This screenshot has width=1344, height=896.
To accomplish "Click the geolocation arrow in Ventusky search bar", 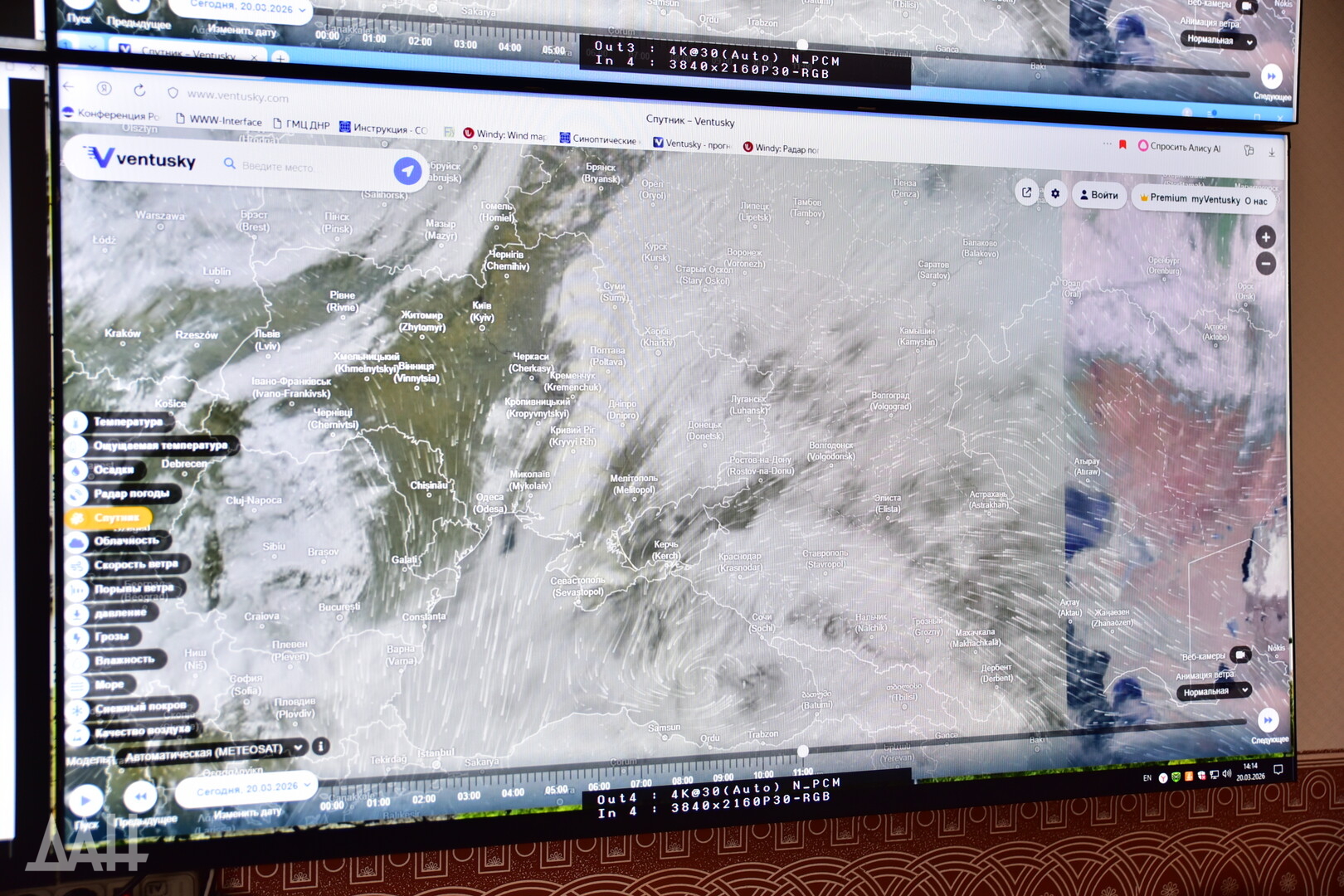I will tap(407, 171).
